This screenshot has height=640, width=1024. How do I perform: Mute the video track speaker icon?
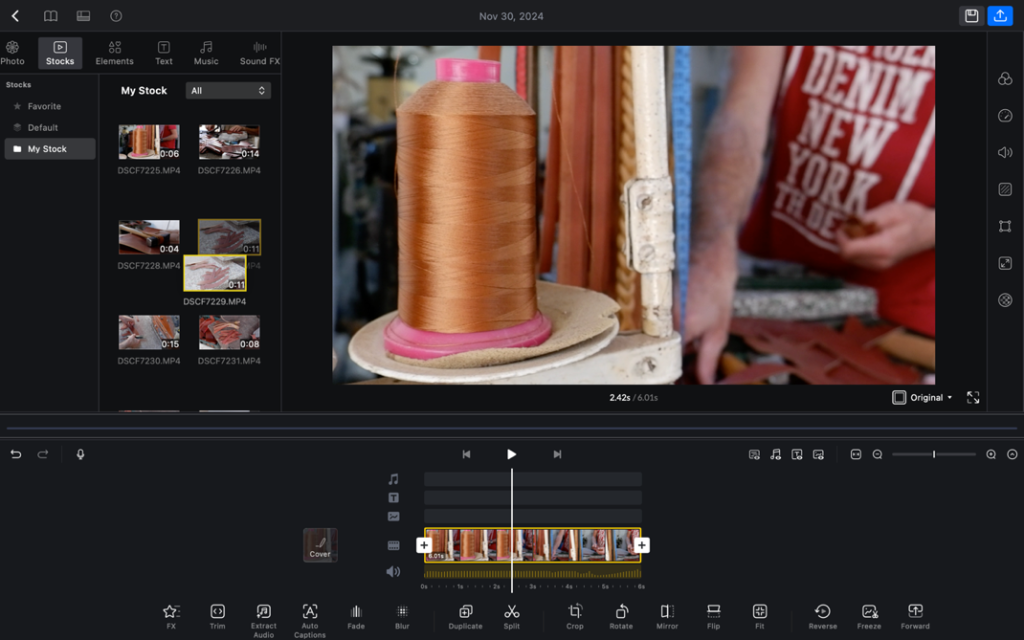[393, 572]
